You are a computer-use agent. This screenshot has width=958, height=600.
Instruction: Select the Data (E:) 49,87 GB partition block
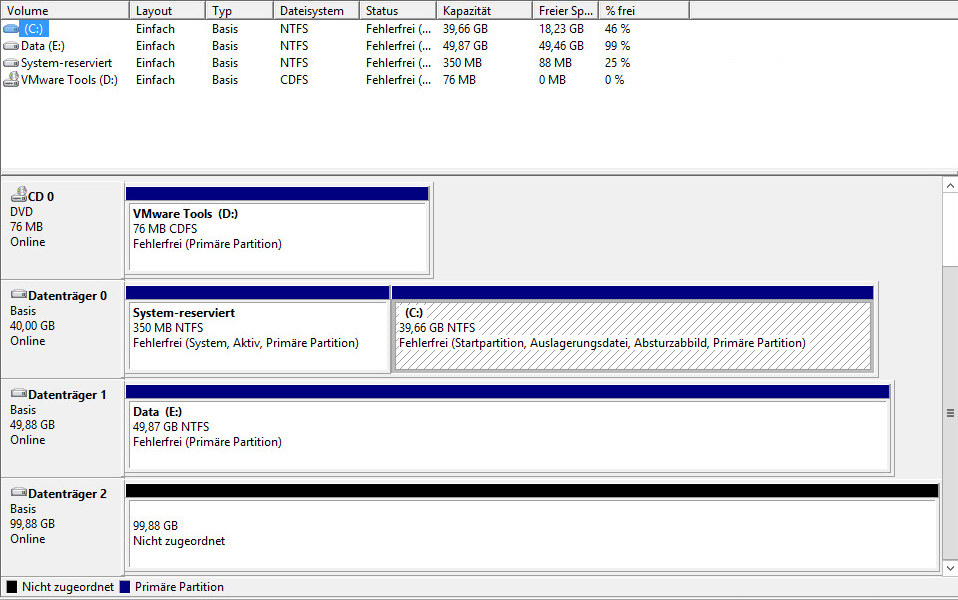pyautogui.click(x=507, y=428)
